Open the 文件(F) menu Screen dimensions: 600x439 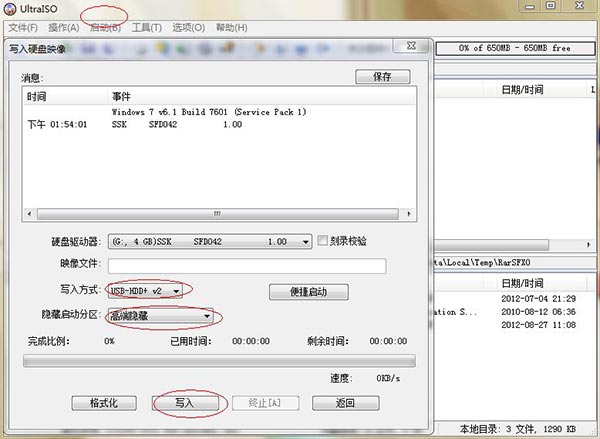[x=23, y=28]
